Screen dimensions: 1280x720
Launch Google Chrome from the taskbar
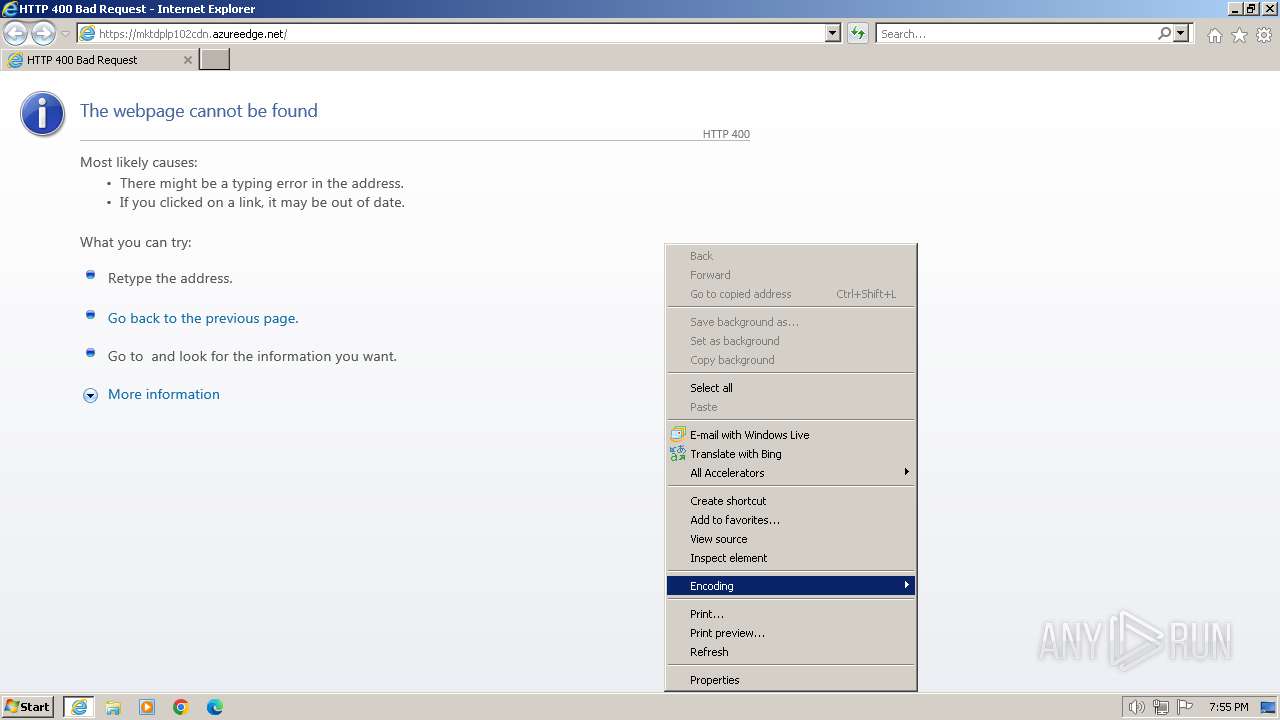click(181, 707)
